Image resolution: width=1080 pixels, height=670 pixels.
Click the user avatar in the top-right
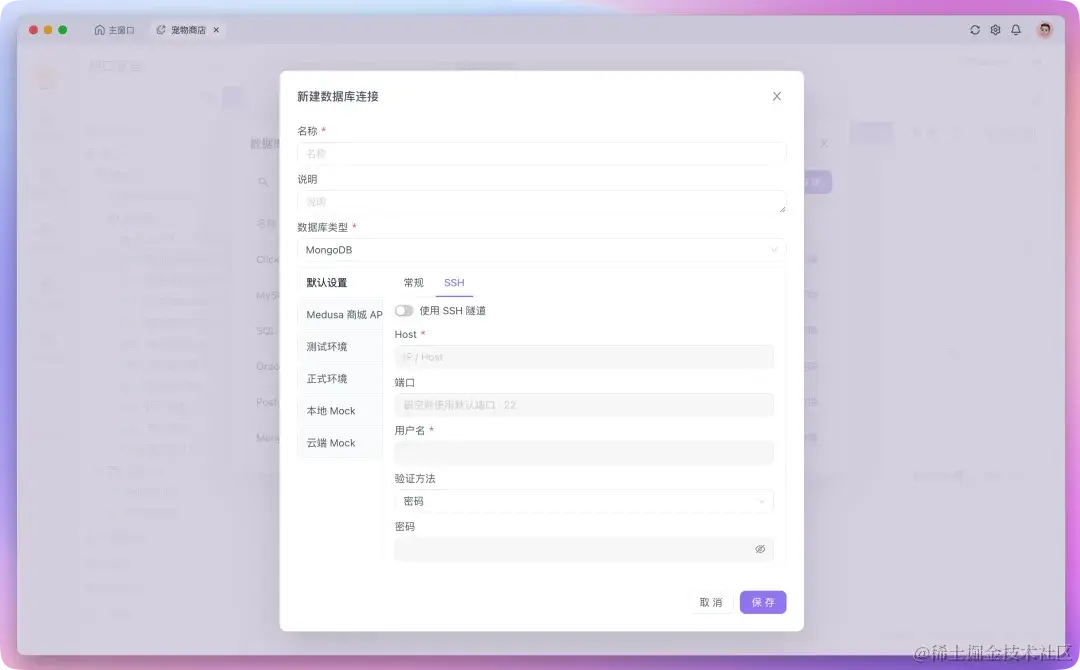tap(1044, 30)
